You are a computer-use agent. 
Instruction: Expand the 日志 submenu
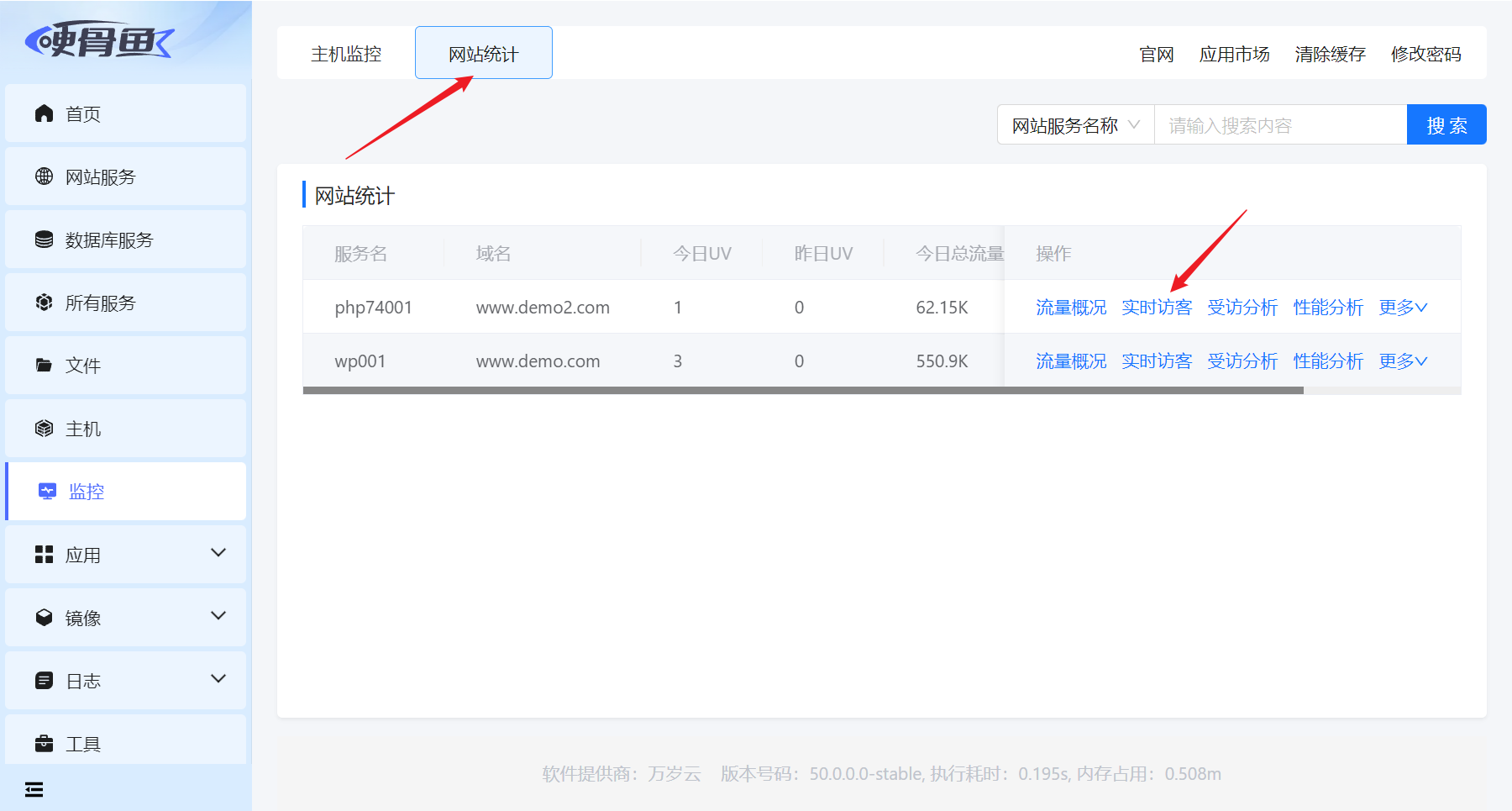click(x=218, y=679)
